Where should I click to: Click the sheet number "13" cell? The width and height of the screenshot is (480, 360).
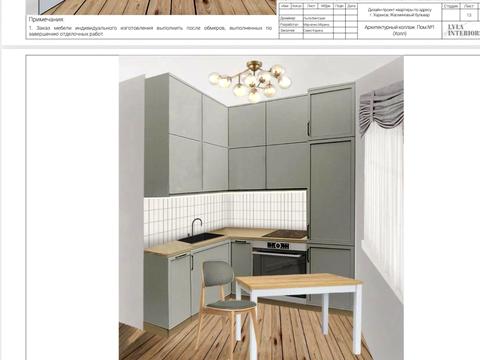469,15
